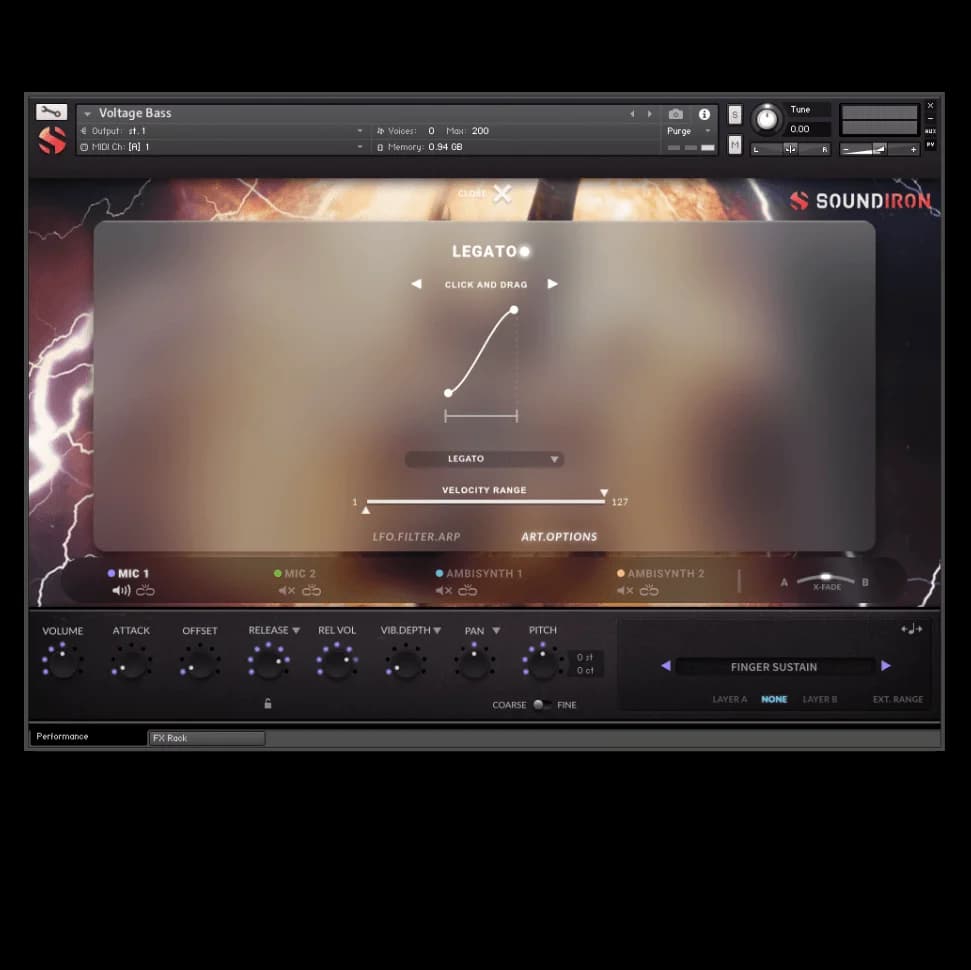Click the wrench icon in the instrument header
Image resolution: width=971 pixels, height=970 pixels.
[x=51, y=111]
